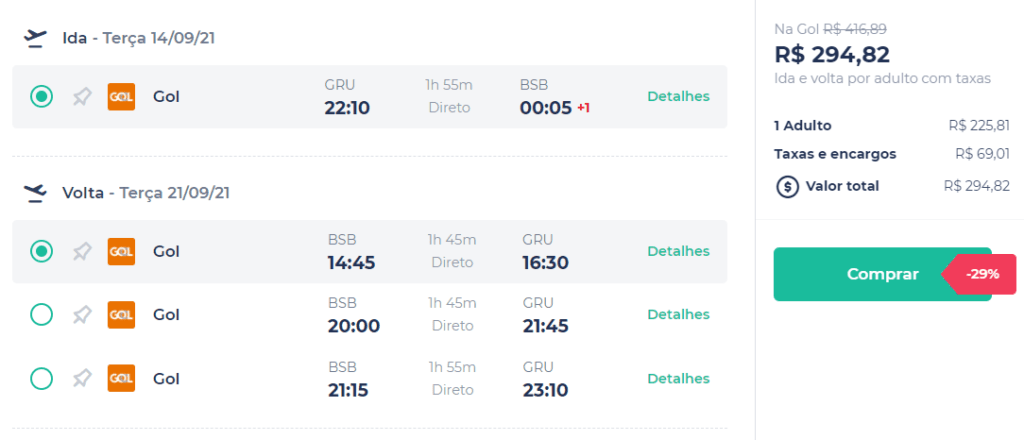Select the 22:10 outbound flight radio button
Viewport: 1024px width, 440px height.
point(41,97)
